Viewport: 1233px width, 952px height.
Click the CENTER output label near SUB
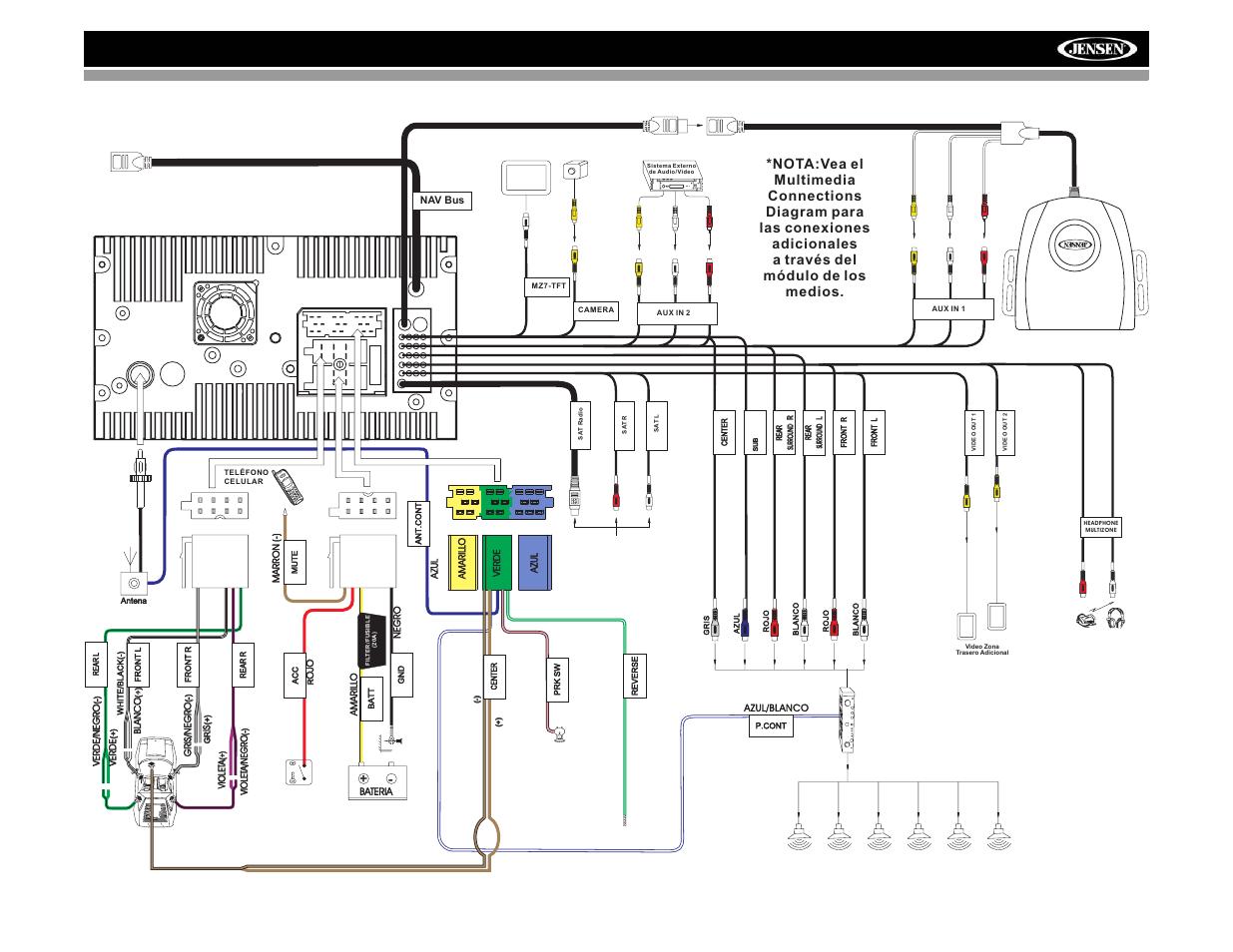point(725,433)
